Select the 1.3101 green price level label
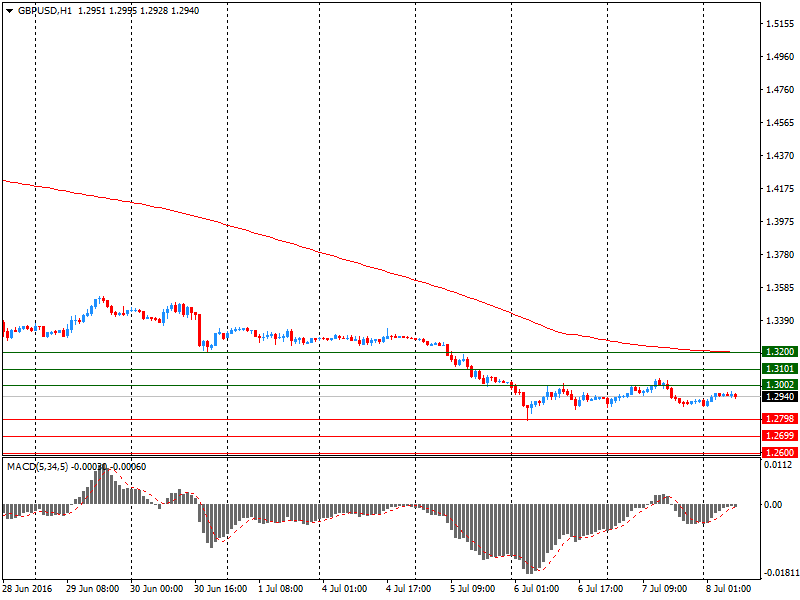 coord(780,368)
